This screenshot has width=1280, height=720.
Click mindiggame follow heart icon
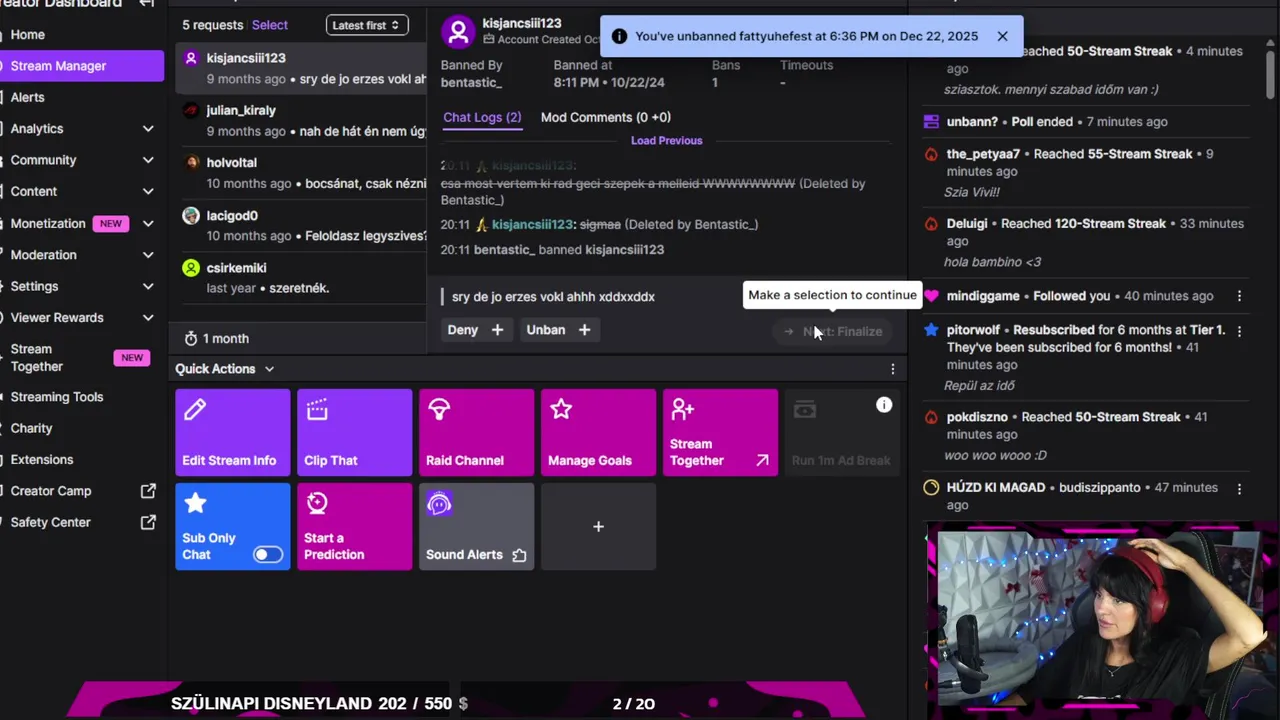931,296
